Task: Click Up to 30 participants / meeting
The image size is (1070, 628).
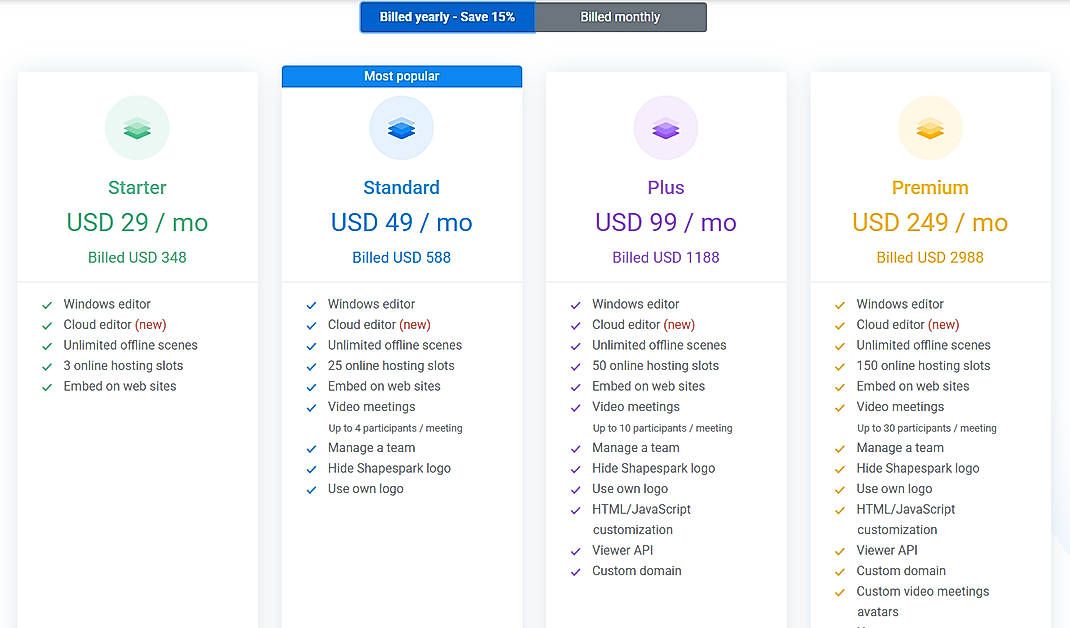Action: [927, 428]
